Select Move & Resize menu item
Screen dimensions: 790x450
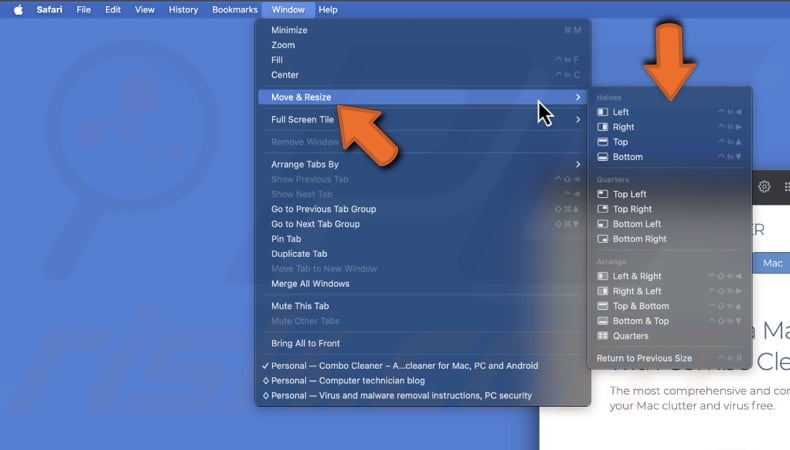click(422, 97)
